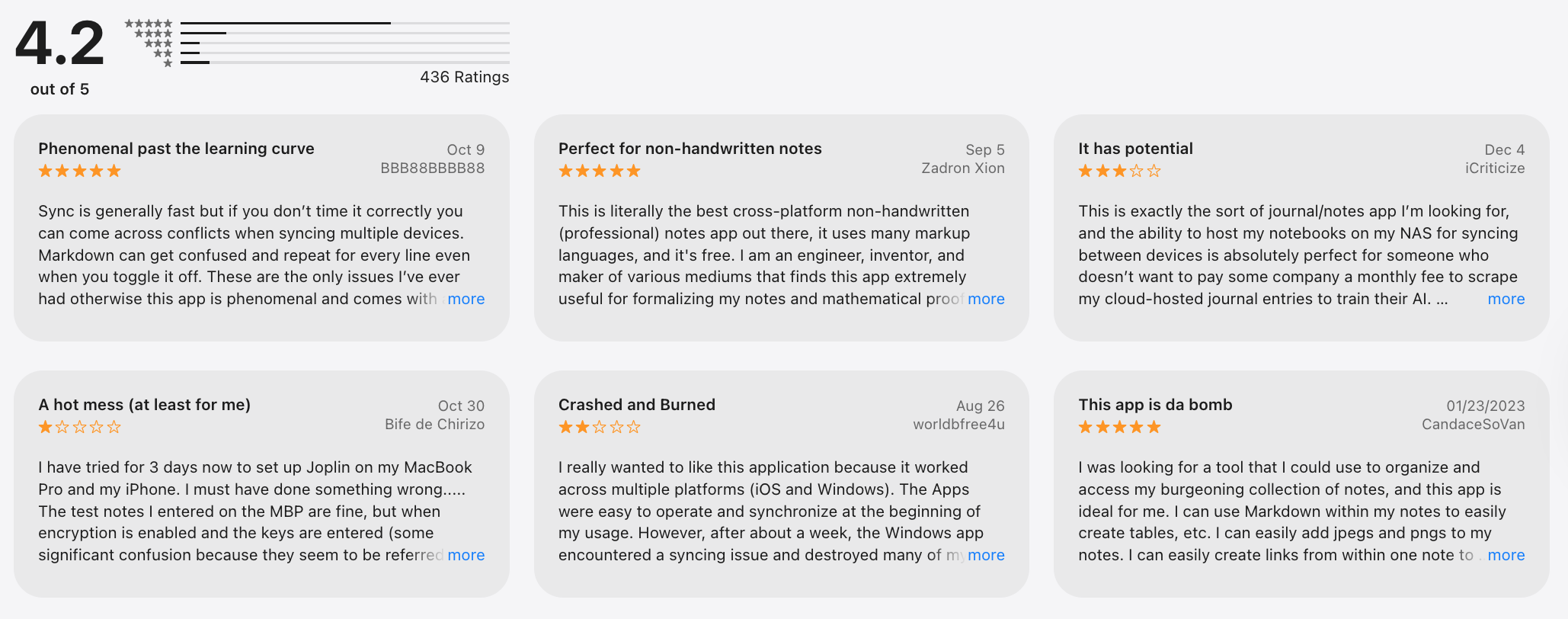Screen dimensions: 1568x619
Task: Click reviewer name "Zadron Xion"
Action: 962,168
